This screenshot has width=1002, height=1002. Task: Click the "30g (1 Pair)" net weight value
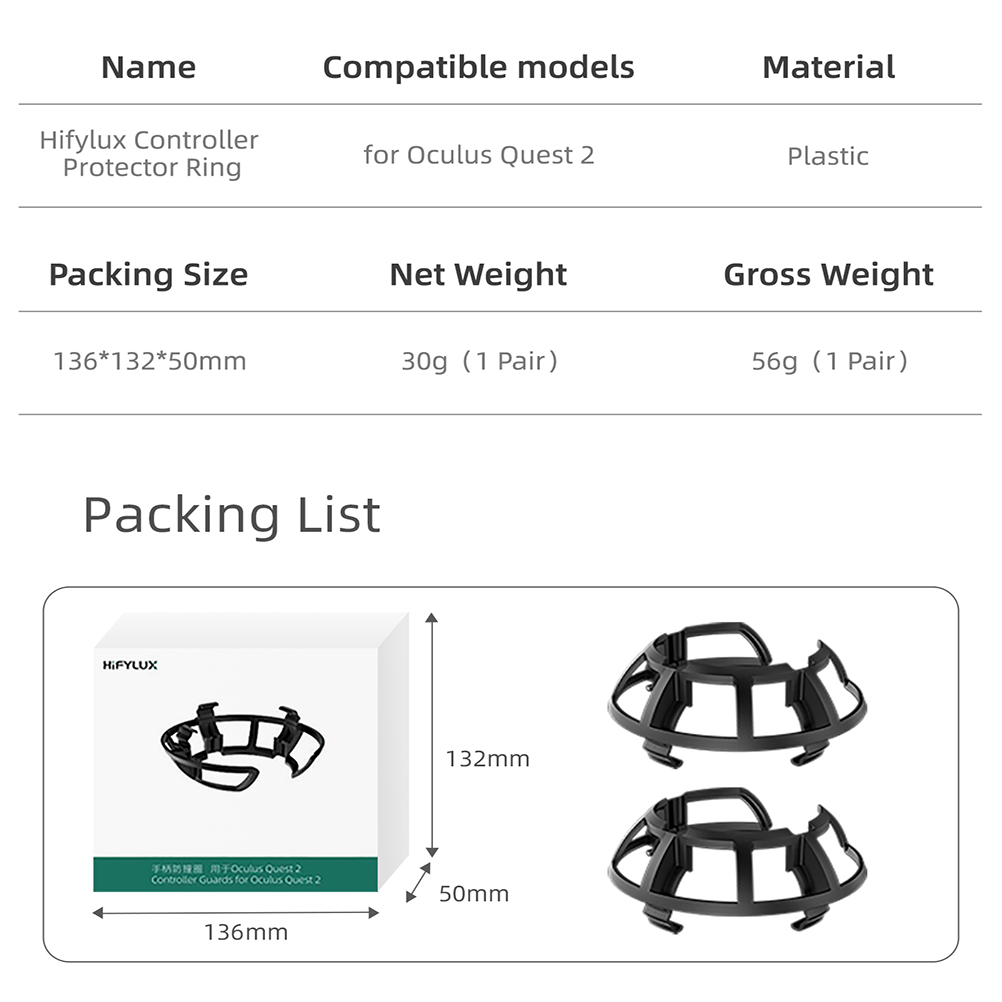coord(479,361)
